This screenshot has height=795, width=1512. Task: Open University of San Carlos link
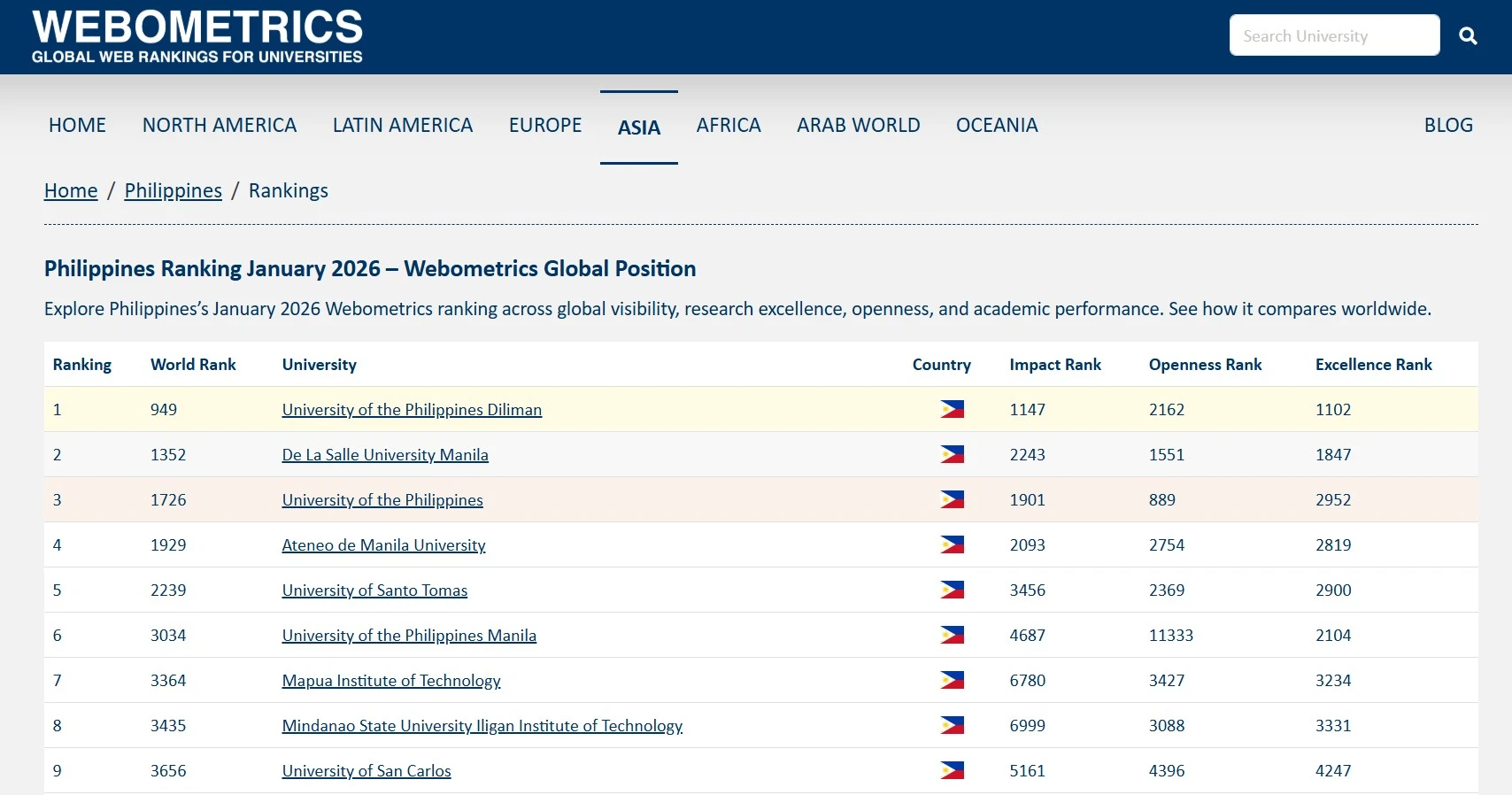coord(366,770)
